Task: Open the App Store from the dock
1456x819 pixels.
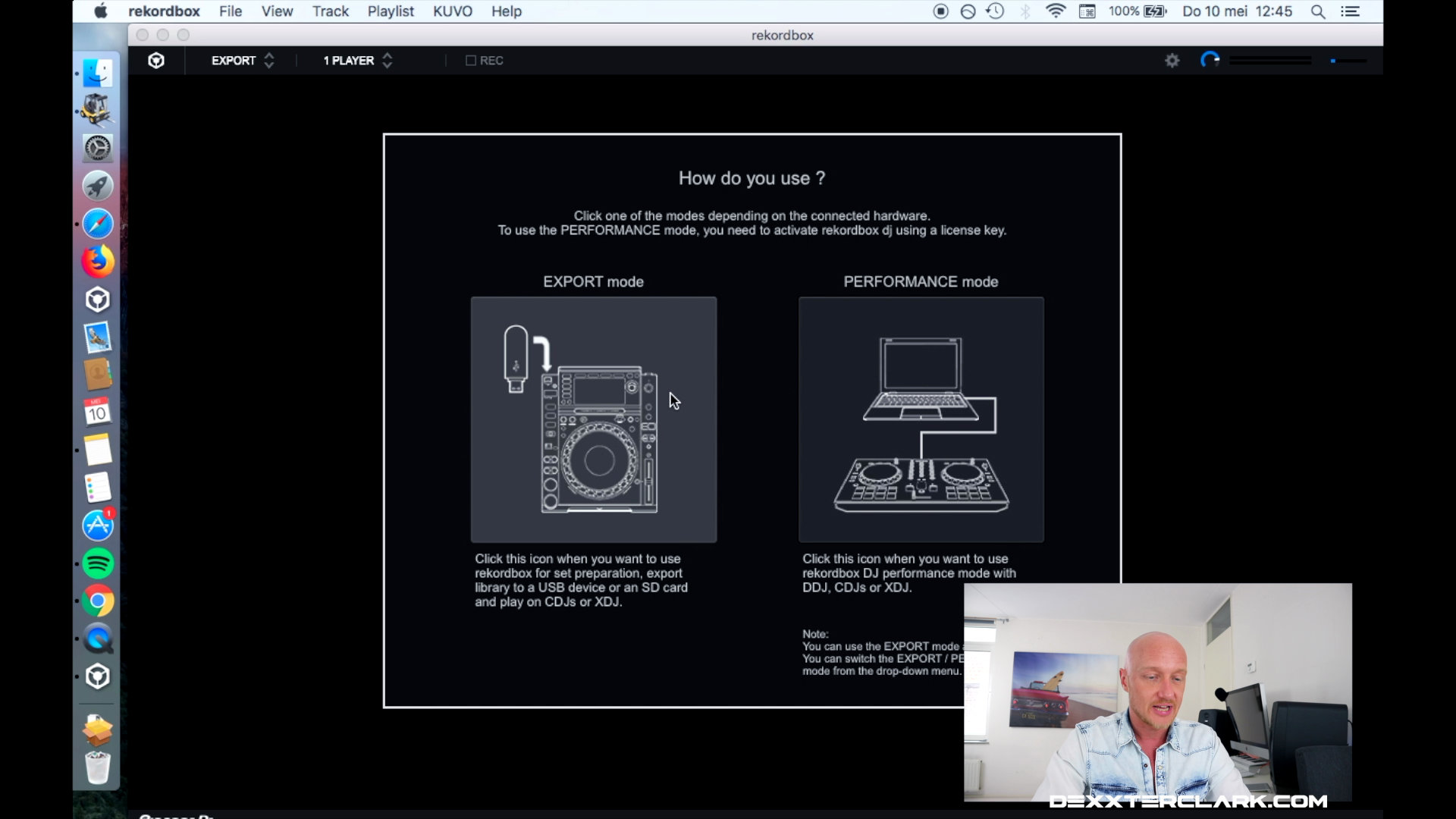Action: [x=98, y=526]
